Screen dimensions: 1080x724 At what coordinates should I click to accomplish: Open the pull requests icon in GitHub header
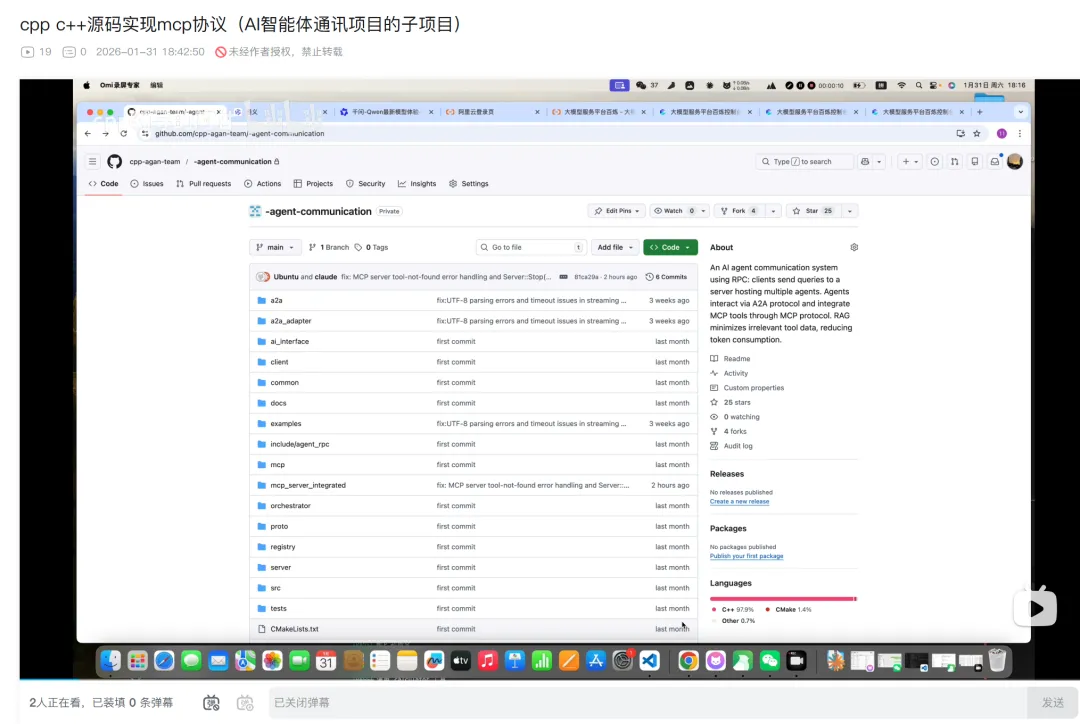click(955, 161)
